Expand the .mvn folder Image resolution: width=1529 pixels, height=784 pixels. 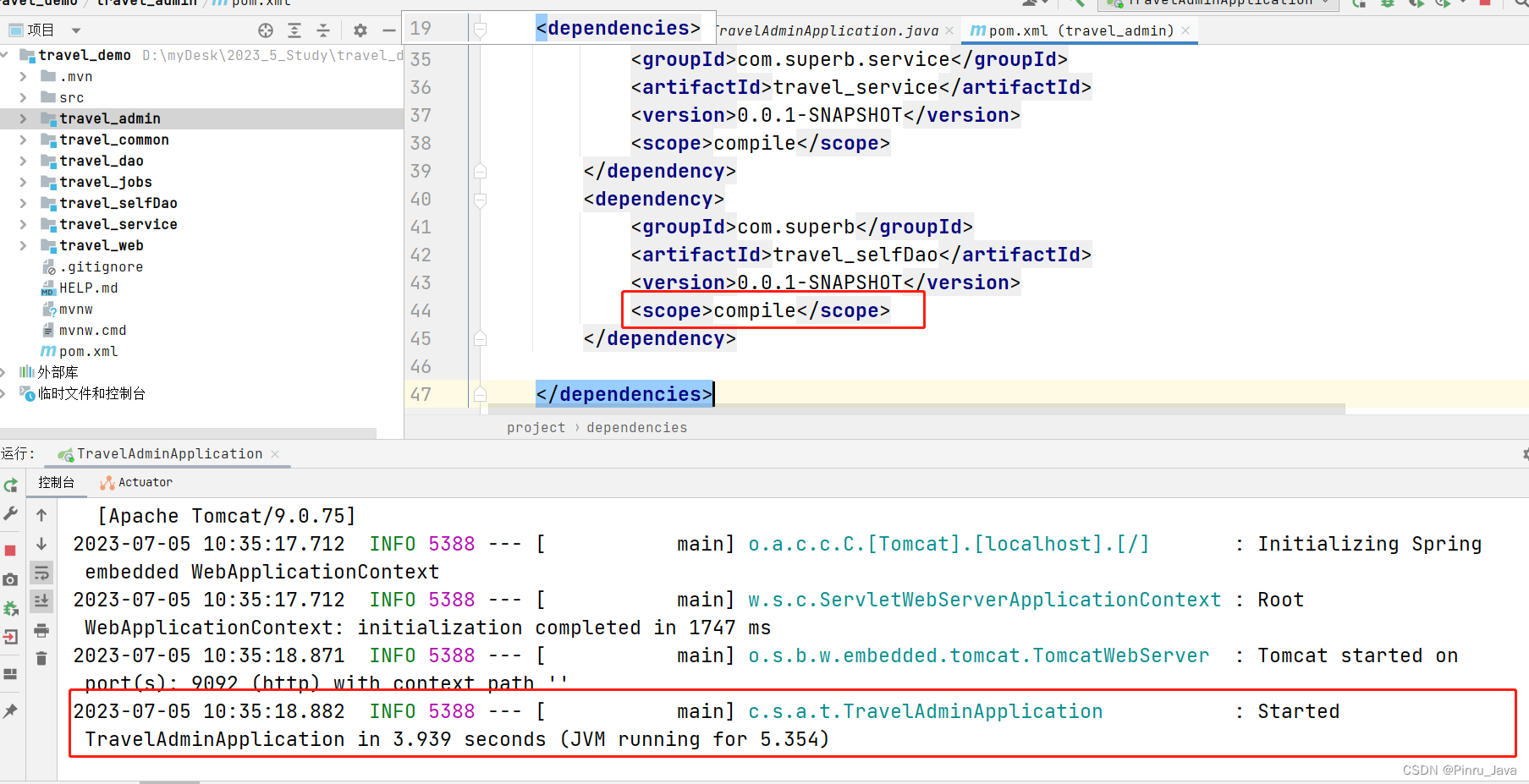pos(23,76)
